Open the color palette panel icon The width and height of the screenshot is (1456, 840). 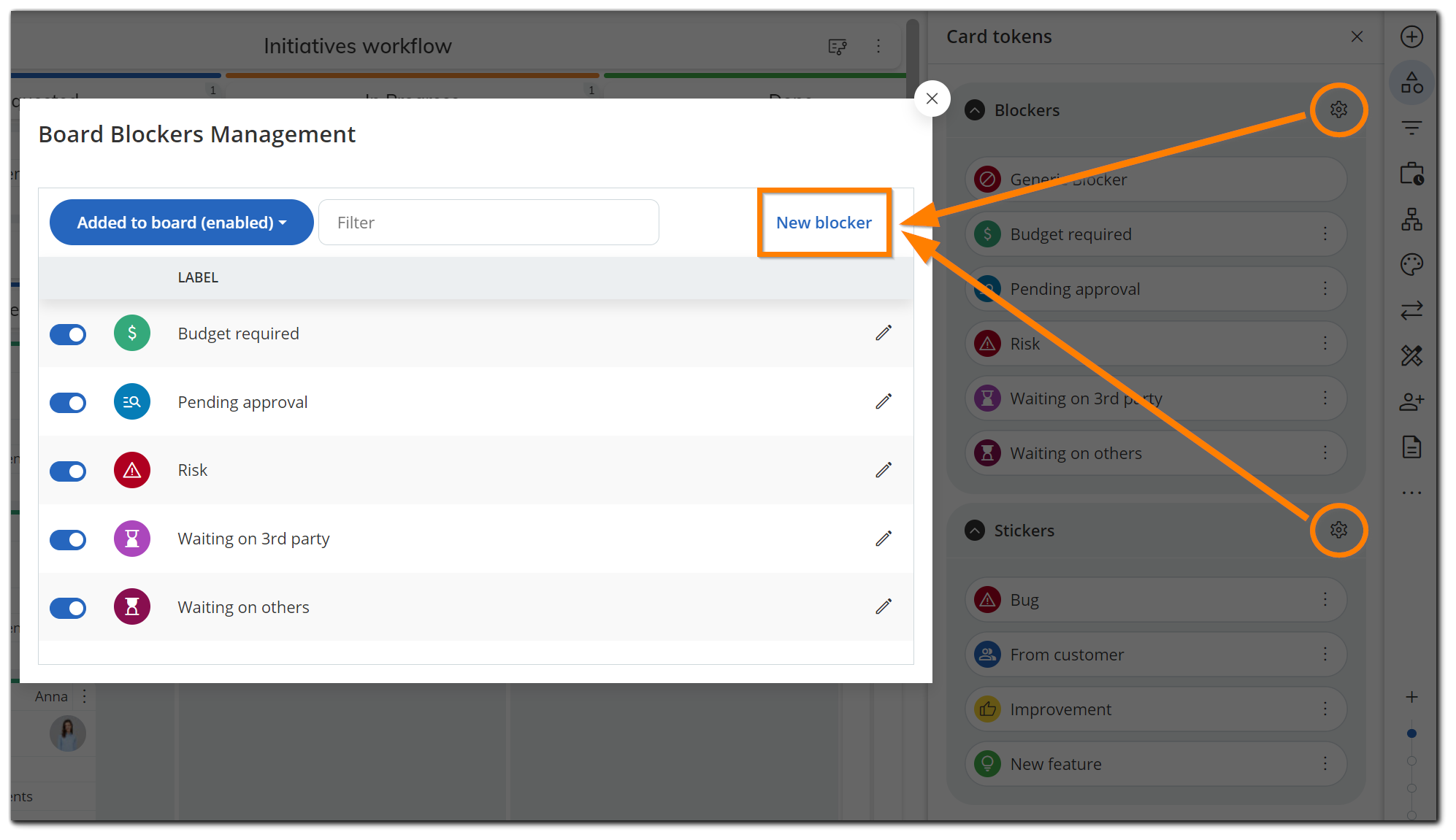(1411, 264)
